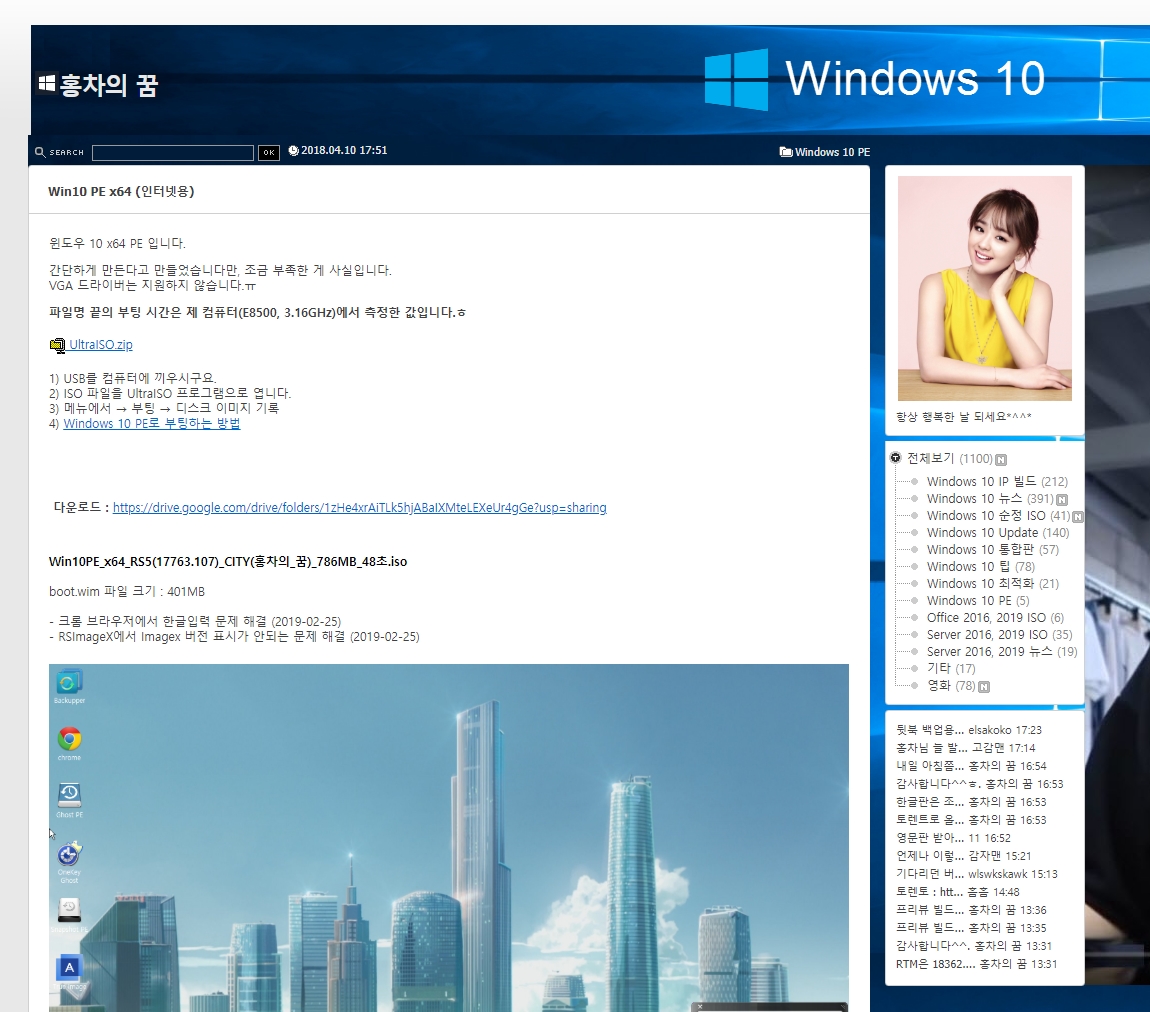The image size is (1150, 1012).
Task: Open the Windows 10 최적화 category
Action: click(993, 584)
